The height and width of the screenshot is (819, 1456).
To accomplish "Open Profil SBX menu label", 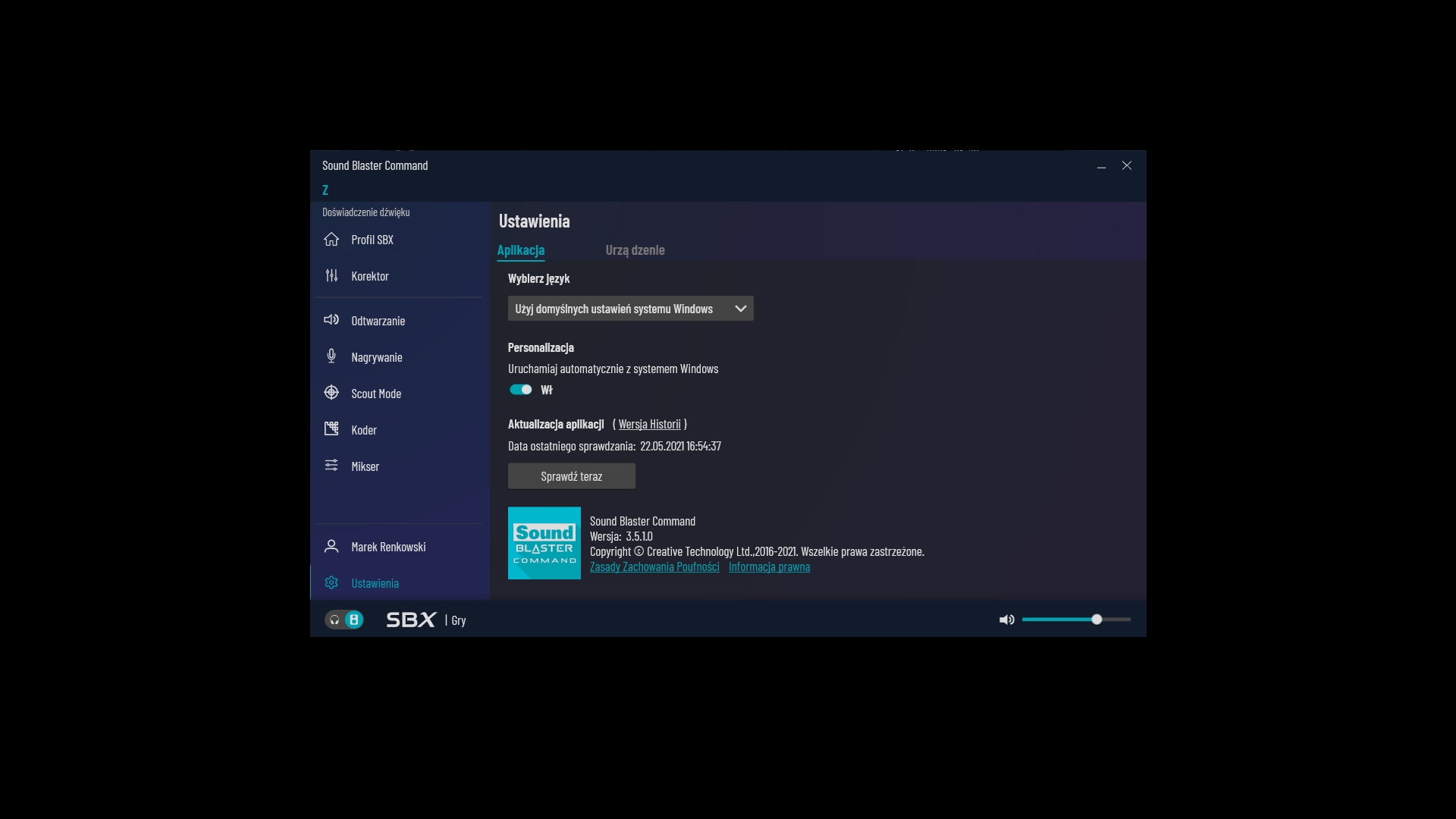I will (372, 240).
